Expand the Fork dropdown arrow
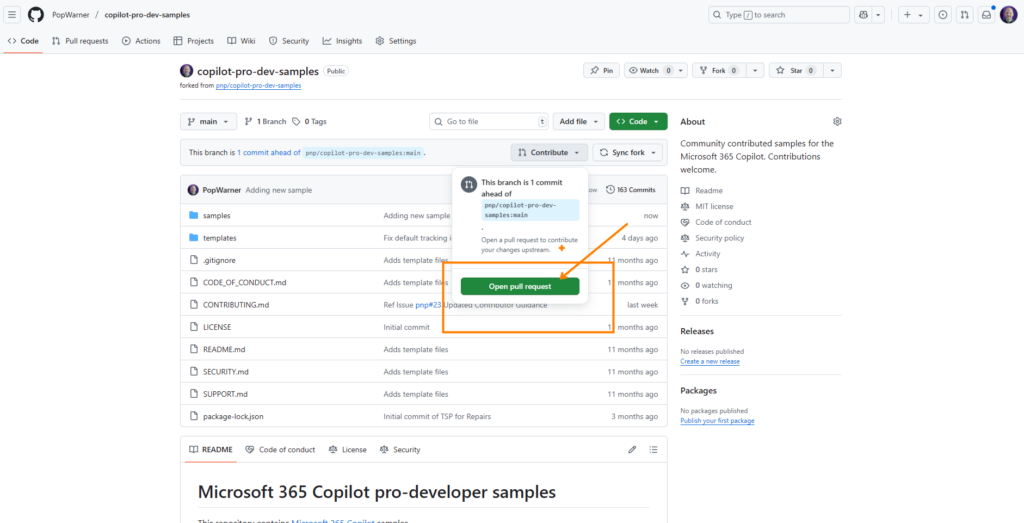This screenshot has width=1024, height=523. click(754, 71)
